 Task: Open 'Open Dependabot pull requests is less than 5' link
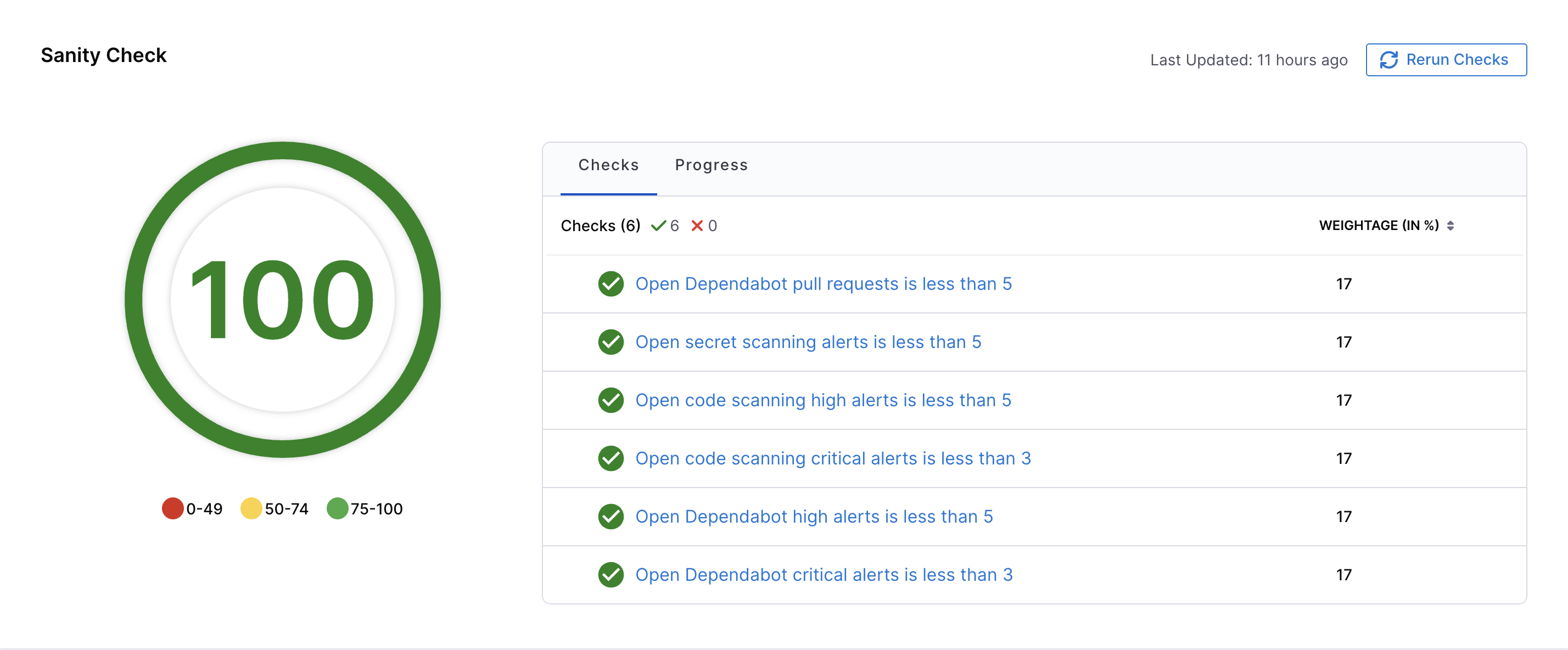coord(823,284)
